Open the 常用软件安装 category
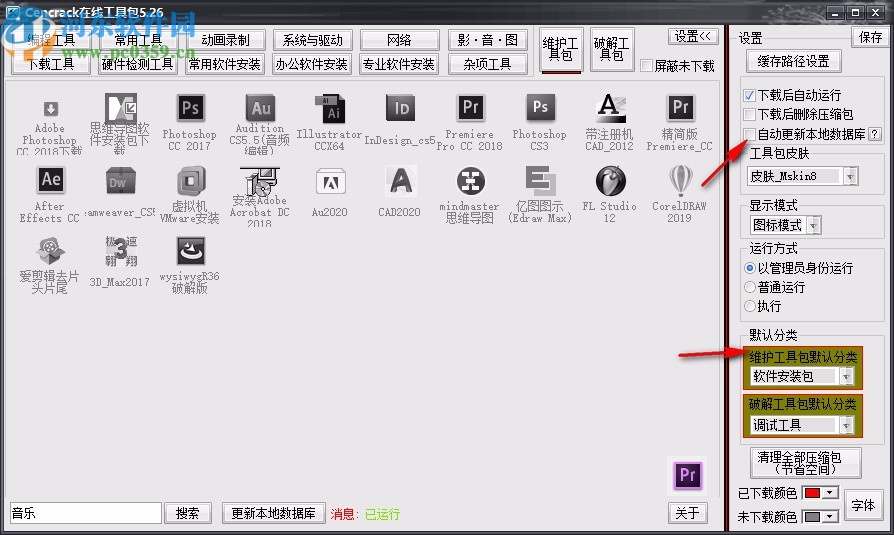The width and height of the screenshot is (894, 535). click(225, 64)
